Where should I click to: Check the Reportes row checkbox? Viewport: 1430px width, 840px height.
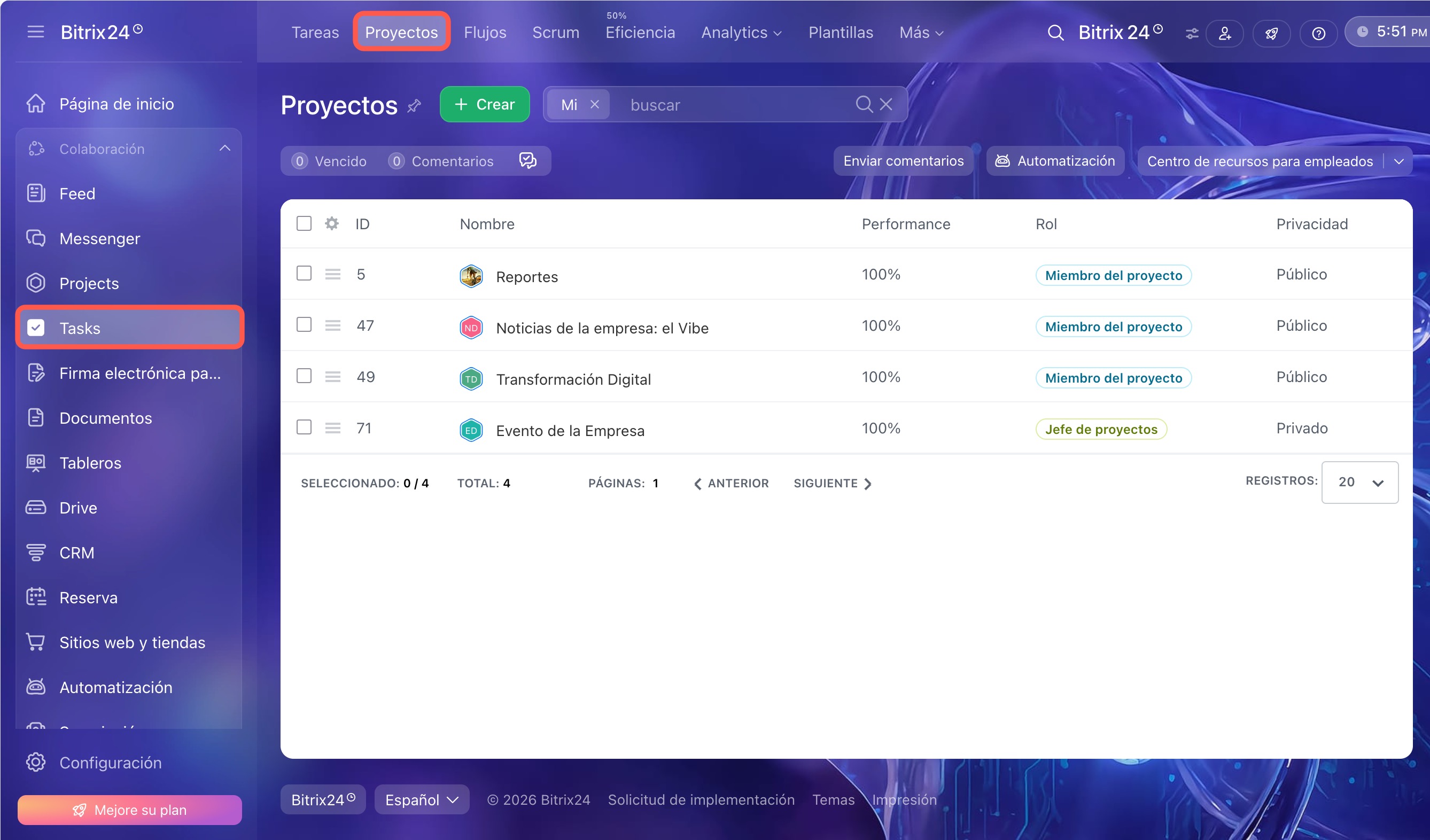pyautogui.click(x=304, y=273)
